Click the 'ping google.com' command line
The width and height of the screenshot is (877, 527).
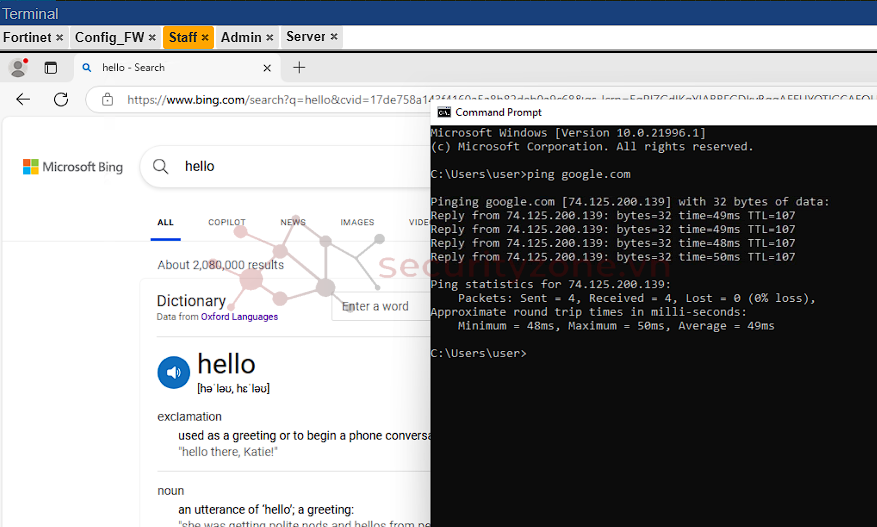point(530,174)
